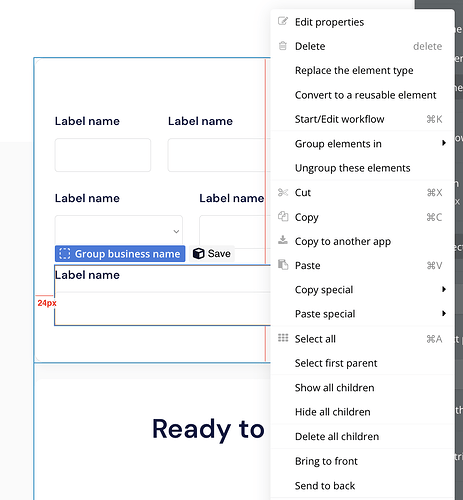This screenshot has height=500, width=463.
Task: Select Convert to a reusable element
Action: coord(365,95)
